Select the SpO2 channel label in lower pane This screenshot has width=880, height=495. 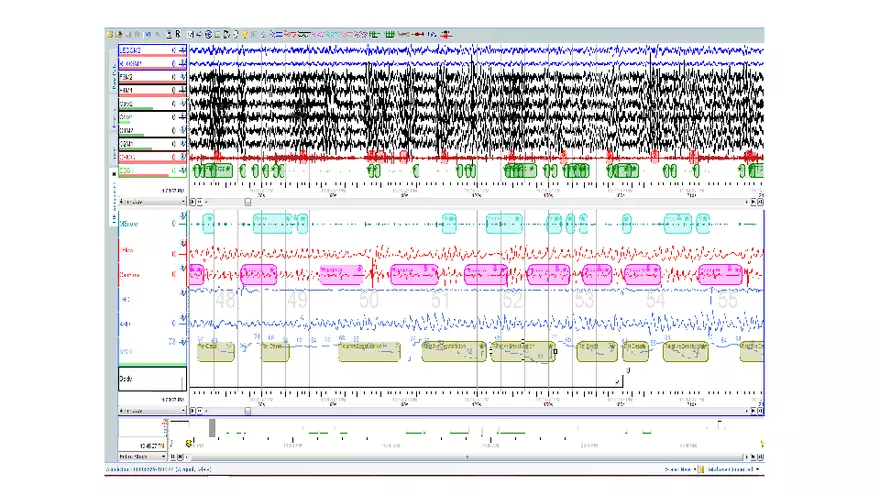(x=126, y=351)
